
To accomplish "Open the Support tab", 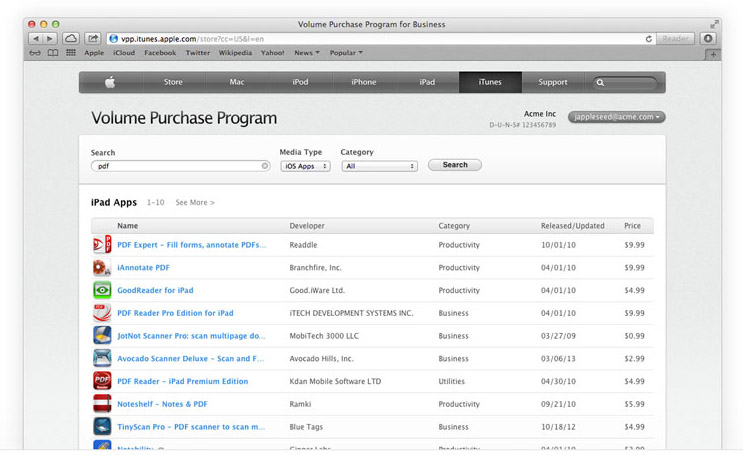I will pyautogui.click(x=553, y=82).
